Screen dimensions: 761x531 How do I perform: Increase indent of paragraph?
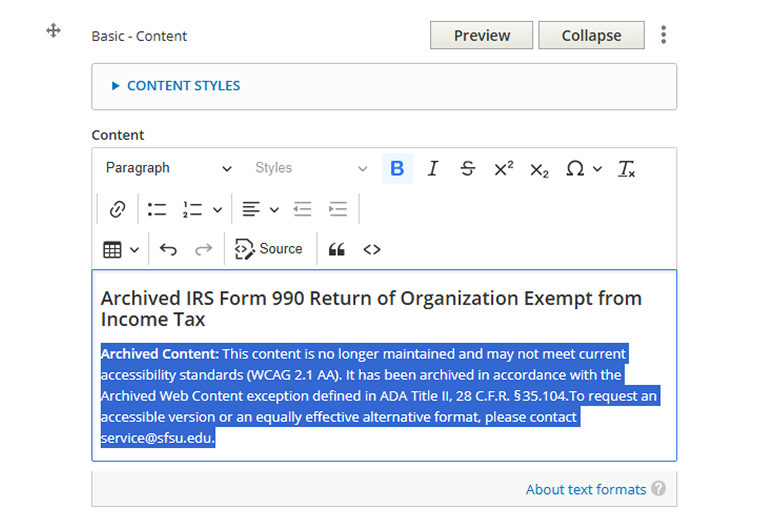338,209
